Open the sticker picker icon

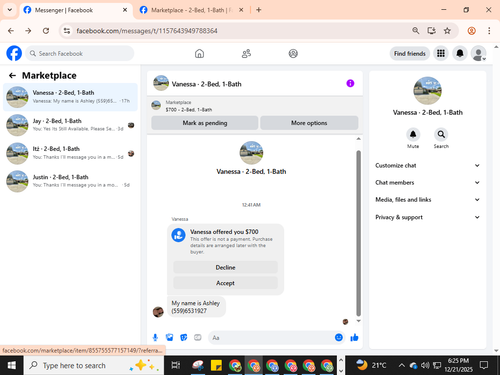coord(184,338)
